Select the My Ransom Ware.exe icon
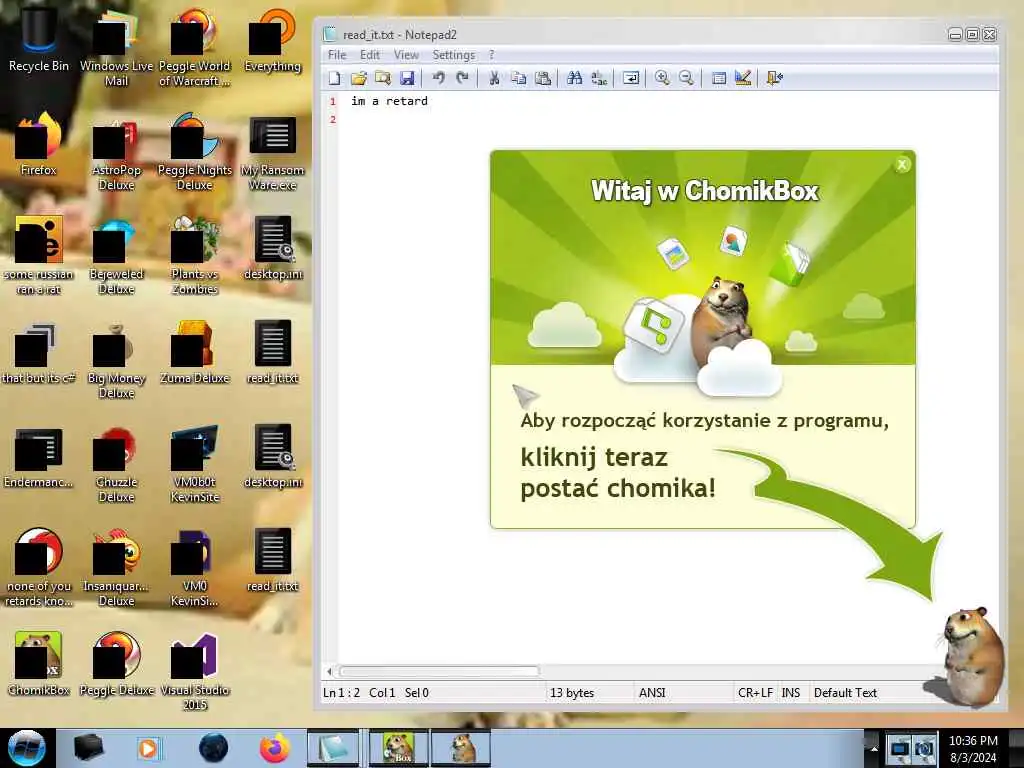1024x768 pixels. (x=272, y=152)
